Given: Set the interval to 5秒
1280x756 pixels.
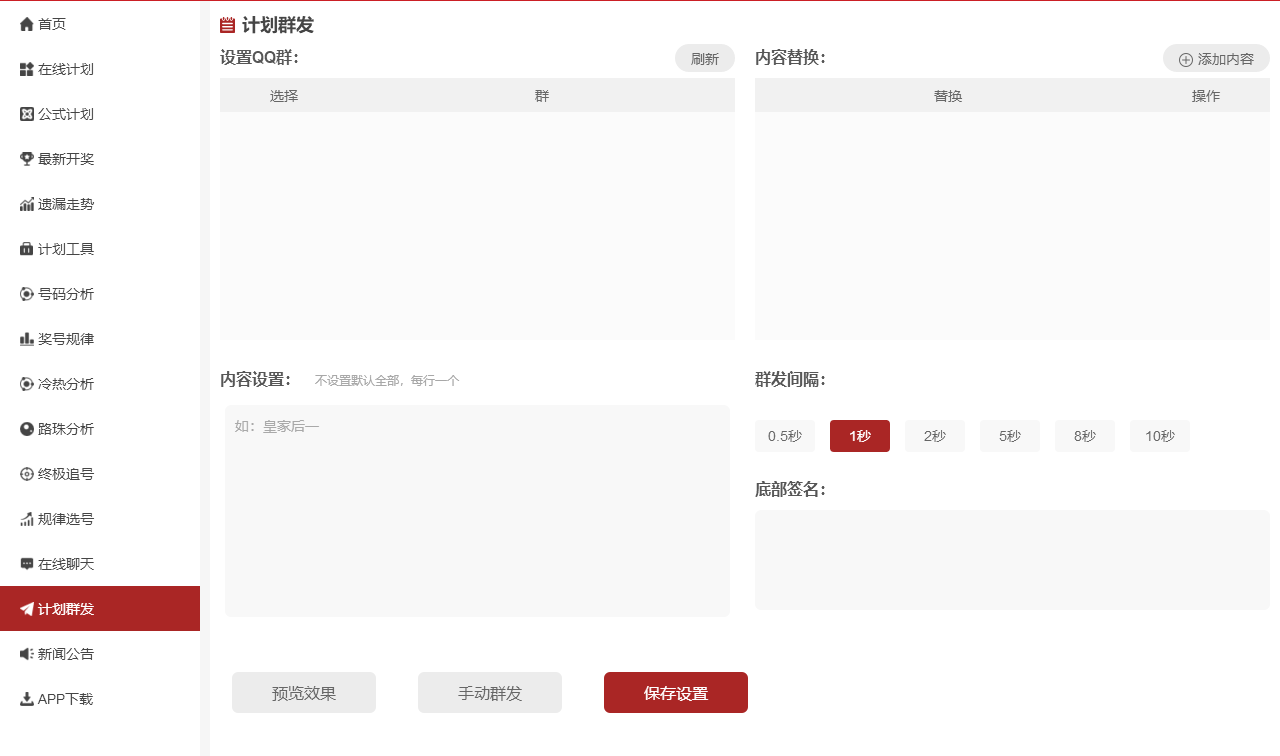Looking at the screenshot, I should [x=1010, y=436].
